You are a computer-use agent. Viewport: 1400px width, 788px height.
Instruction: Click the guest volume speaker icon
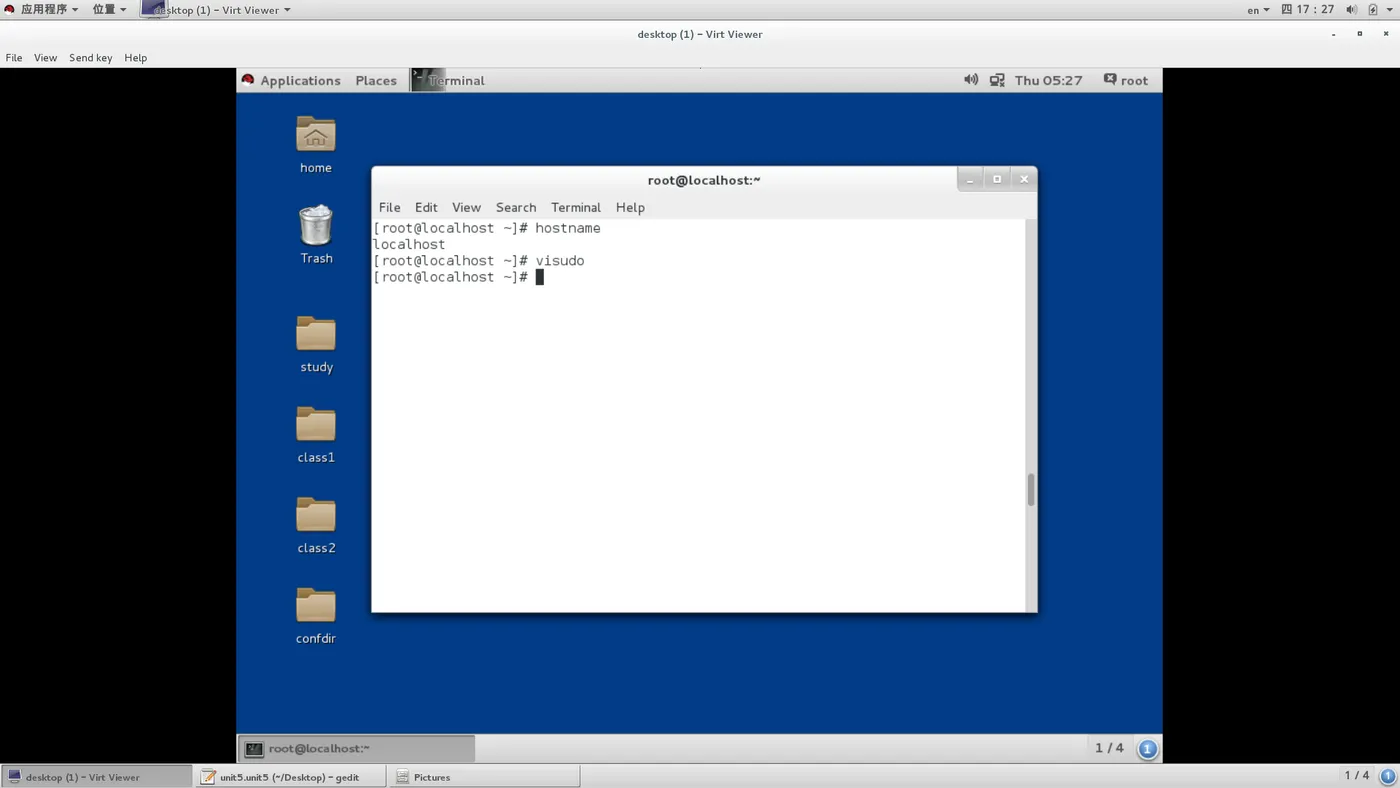point(970,80)
